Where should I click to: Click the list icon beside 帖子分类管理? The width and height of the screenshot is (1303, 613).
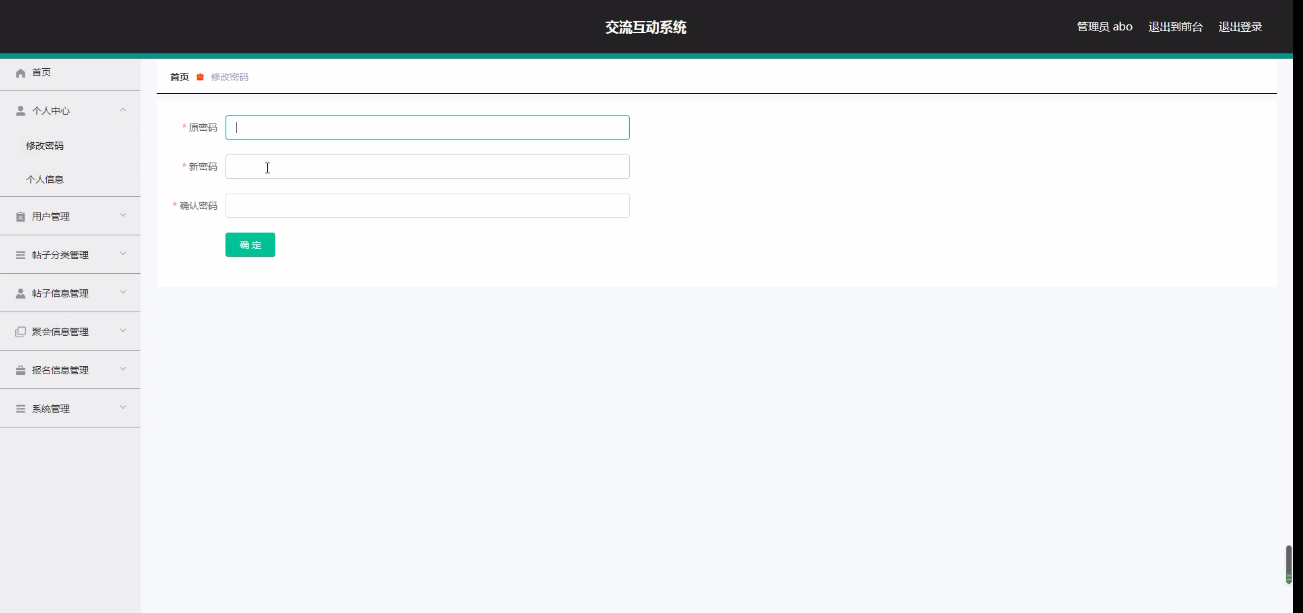[x=20, y=255]
